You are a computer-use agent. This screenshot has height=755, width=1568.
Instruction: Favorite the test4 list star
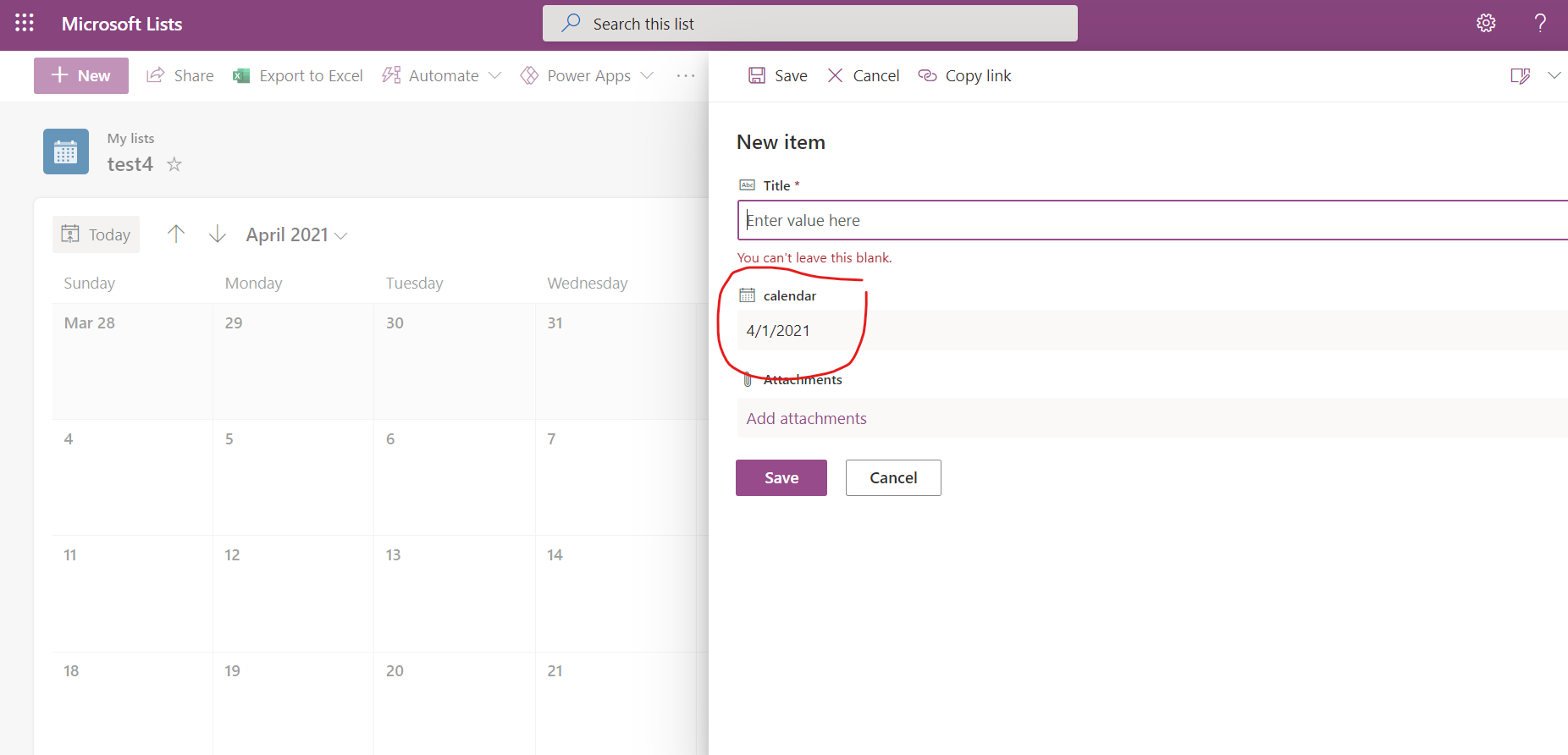pyautogui.click(x=174, y=164)
